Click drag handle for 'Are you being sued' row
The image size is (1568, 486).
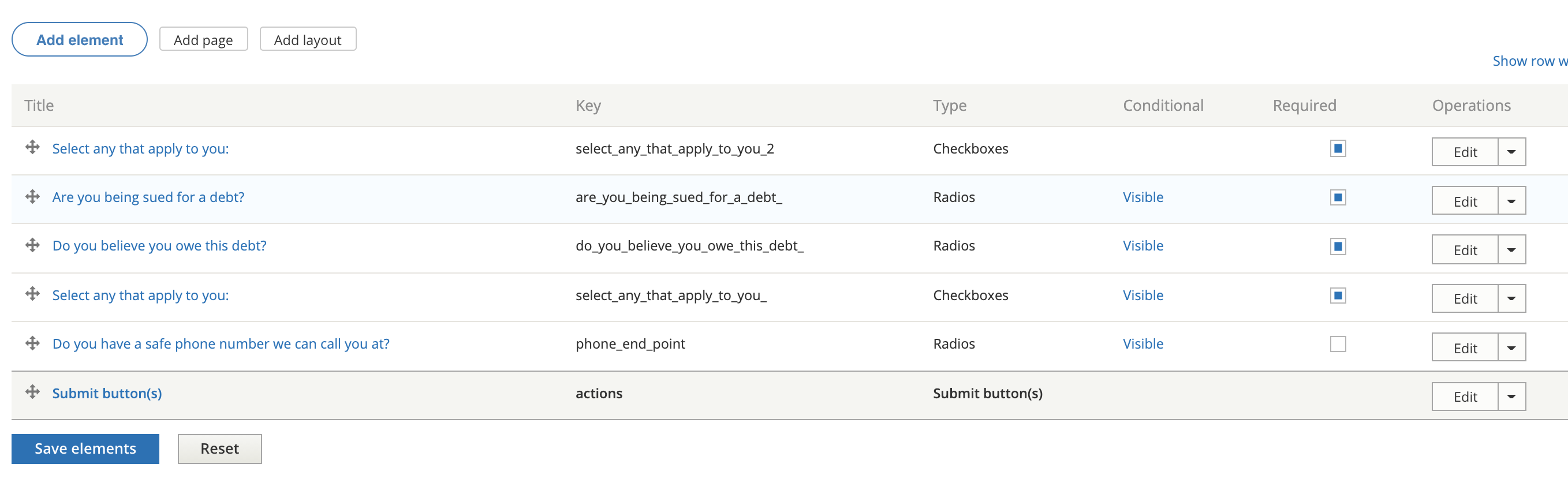[x=32, y=196]
